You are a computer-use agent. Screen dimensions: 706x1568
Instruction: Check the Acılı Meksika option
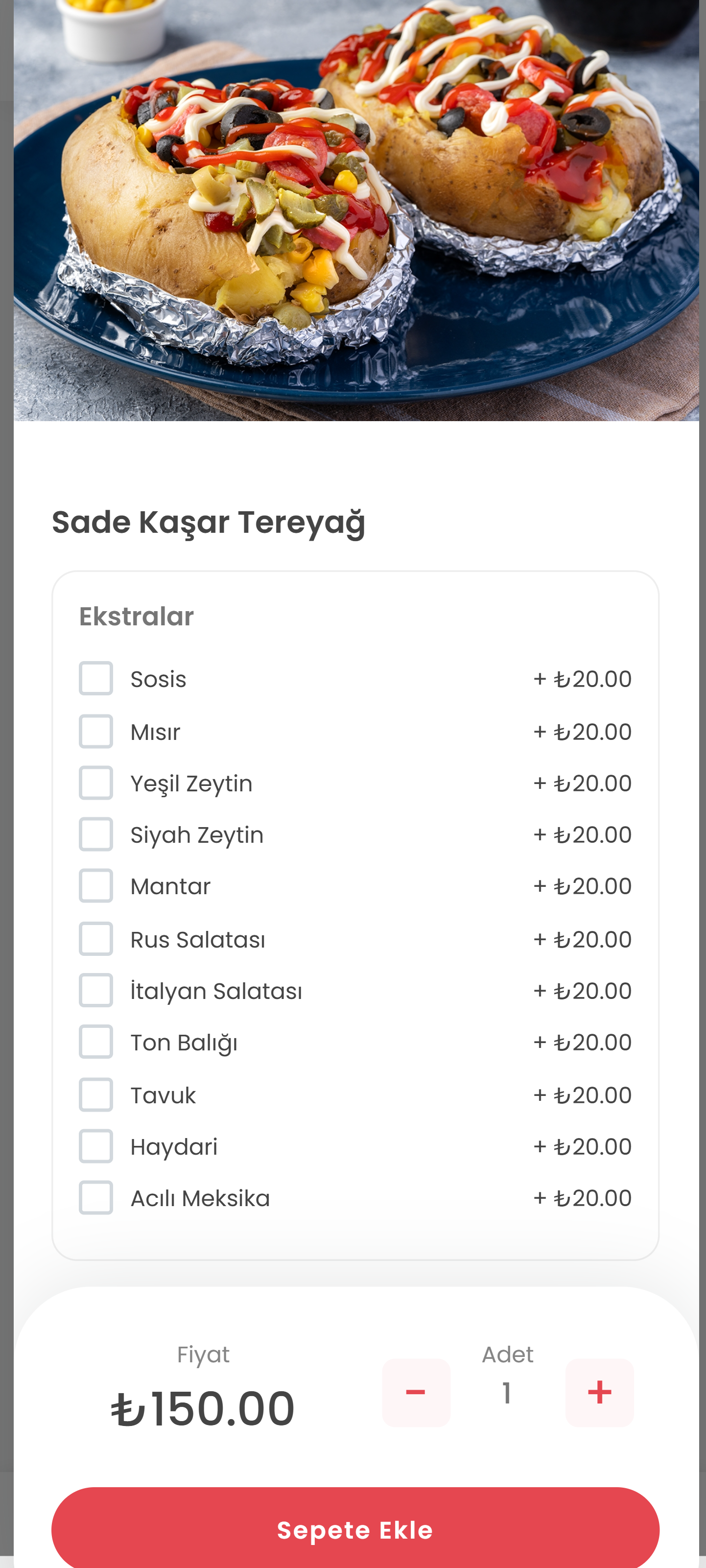[95, 1198]
